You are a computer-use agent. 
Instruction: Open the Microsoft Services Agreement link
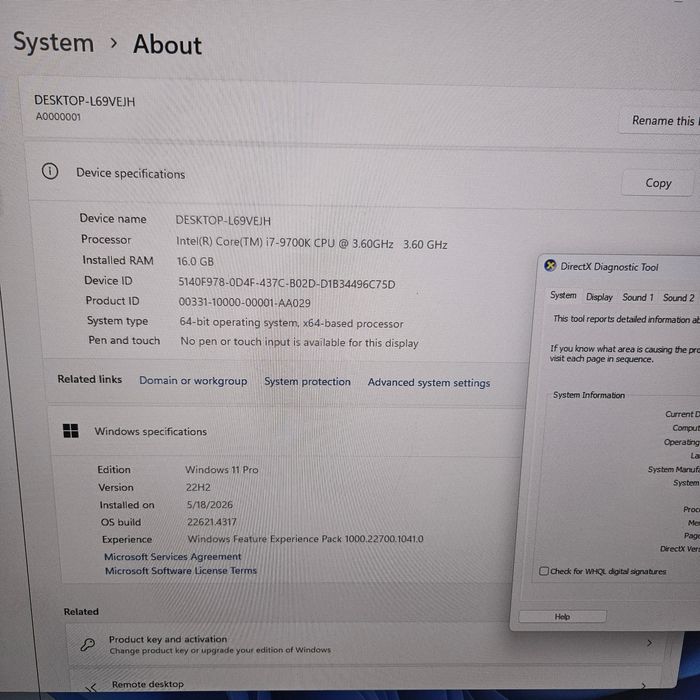pos(172,557)
